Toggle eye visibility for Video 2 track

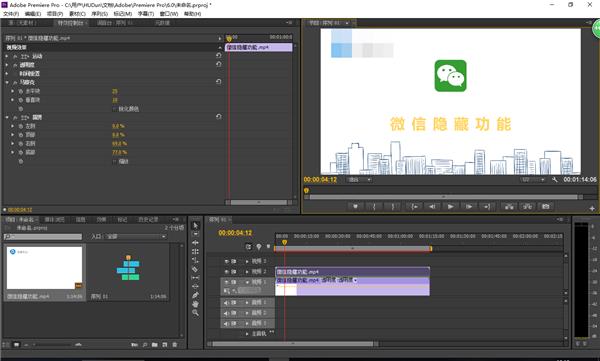coord(227,272)
